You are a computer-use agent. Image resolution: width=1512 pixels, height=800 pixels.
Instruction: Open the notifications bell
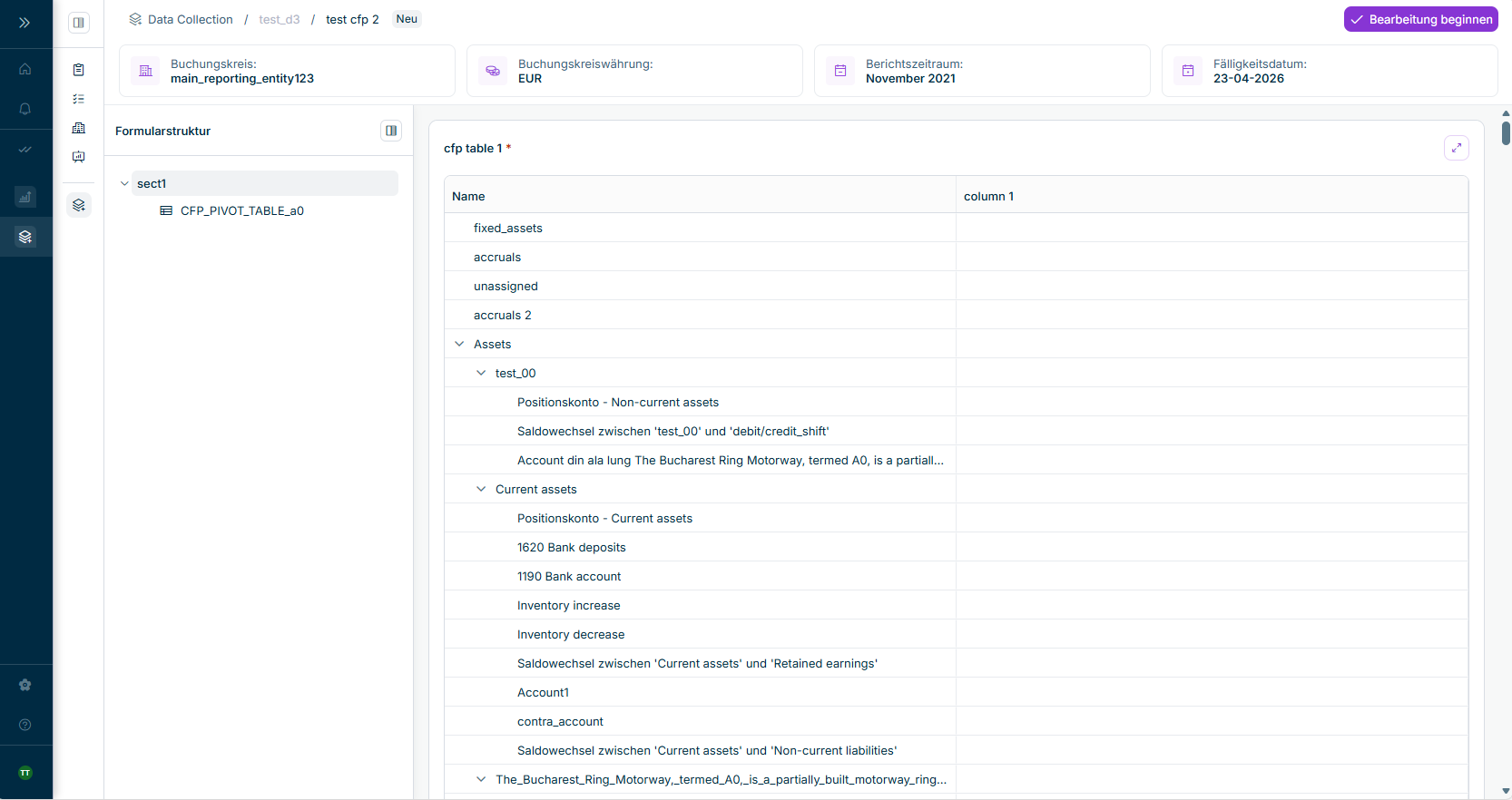(25, 109)
